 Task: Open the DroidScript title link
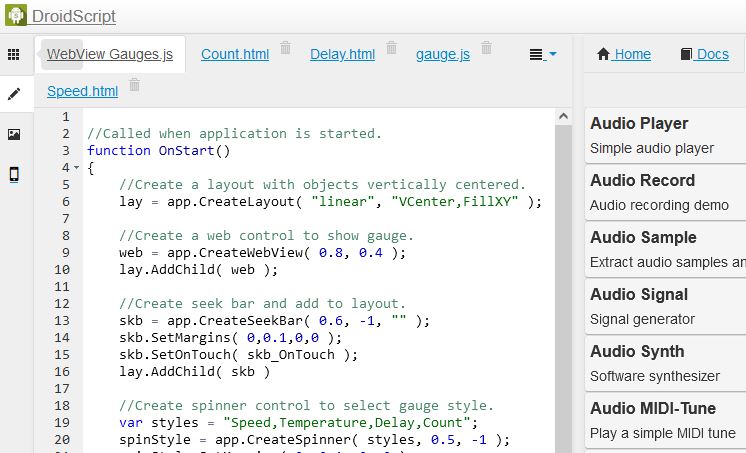(74, 16)
